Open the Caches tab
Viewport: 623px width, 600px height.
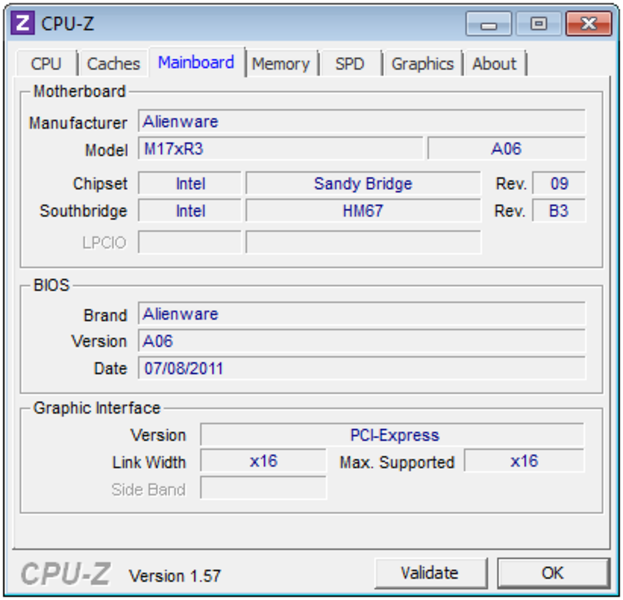(113, 64)
